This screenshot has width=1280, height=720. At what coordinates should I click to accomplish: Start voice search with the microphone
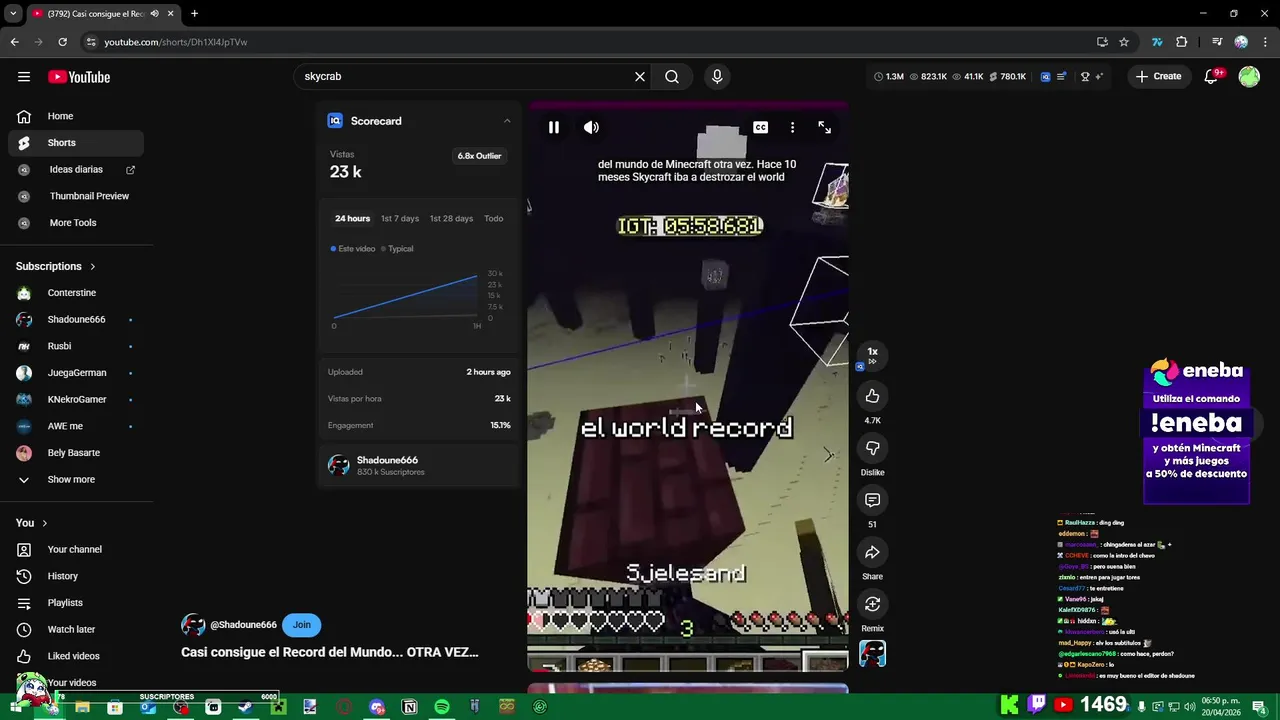click(717, 77)
